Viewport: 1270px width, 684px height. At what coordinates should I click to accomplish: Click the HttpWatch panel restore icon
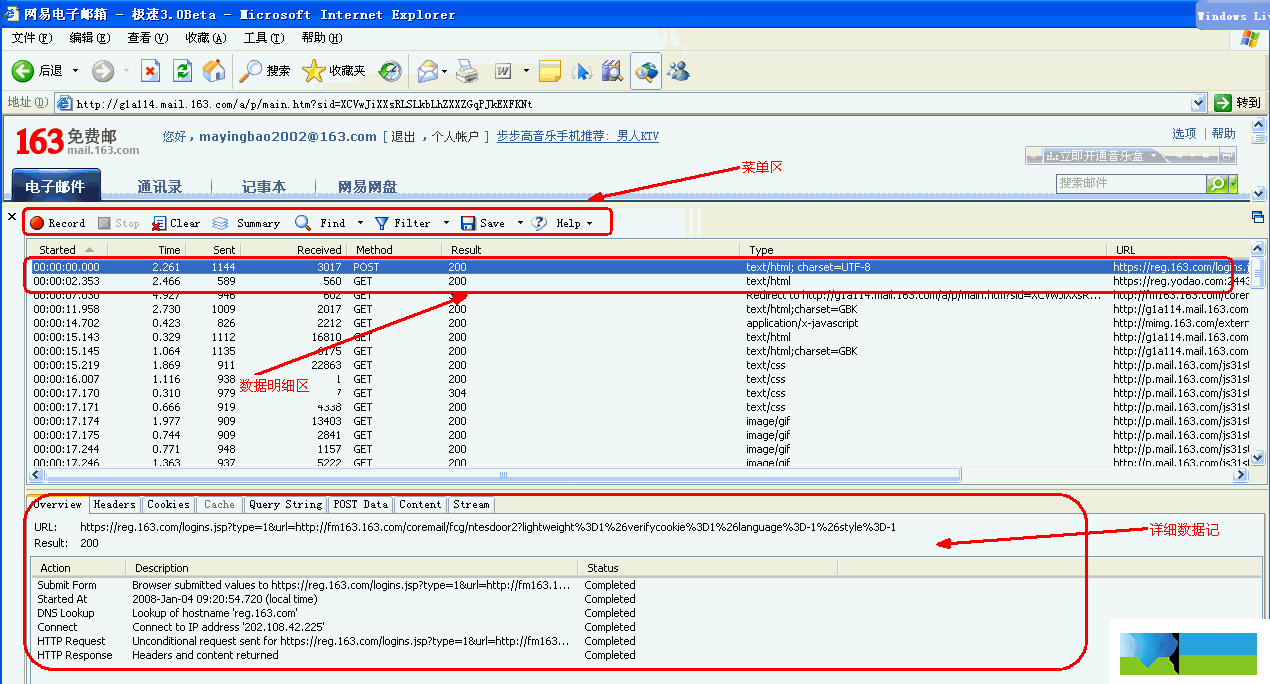tap(1258, 217)
